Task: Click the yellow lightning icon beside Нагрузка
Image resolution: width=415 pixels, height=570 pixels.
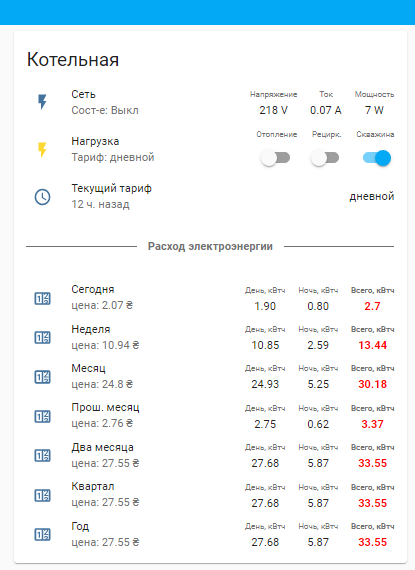Action: (43, 149)
